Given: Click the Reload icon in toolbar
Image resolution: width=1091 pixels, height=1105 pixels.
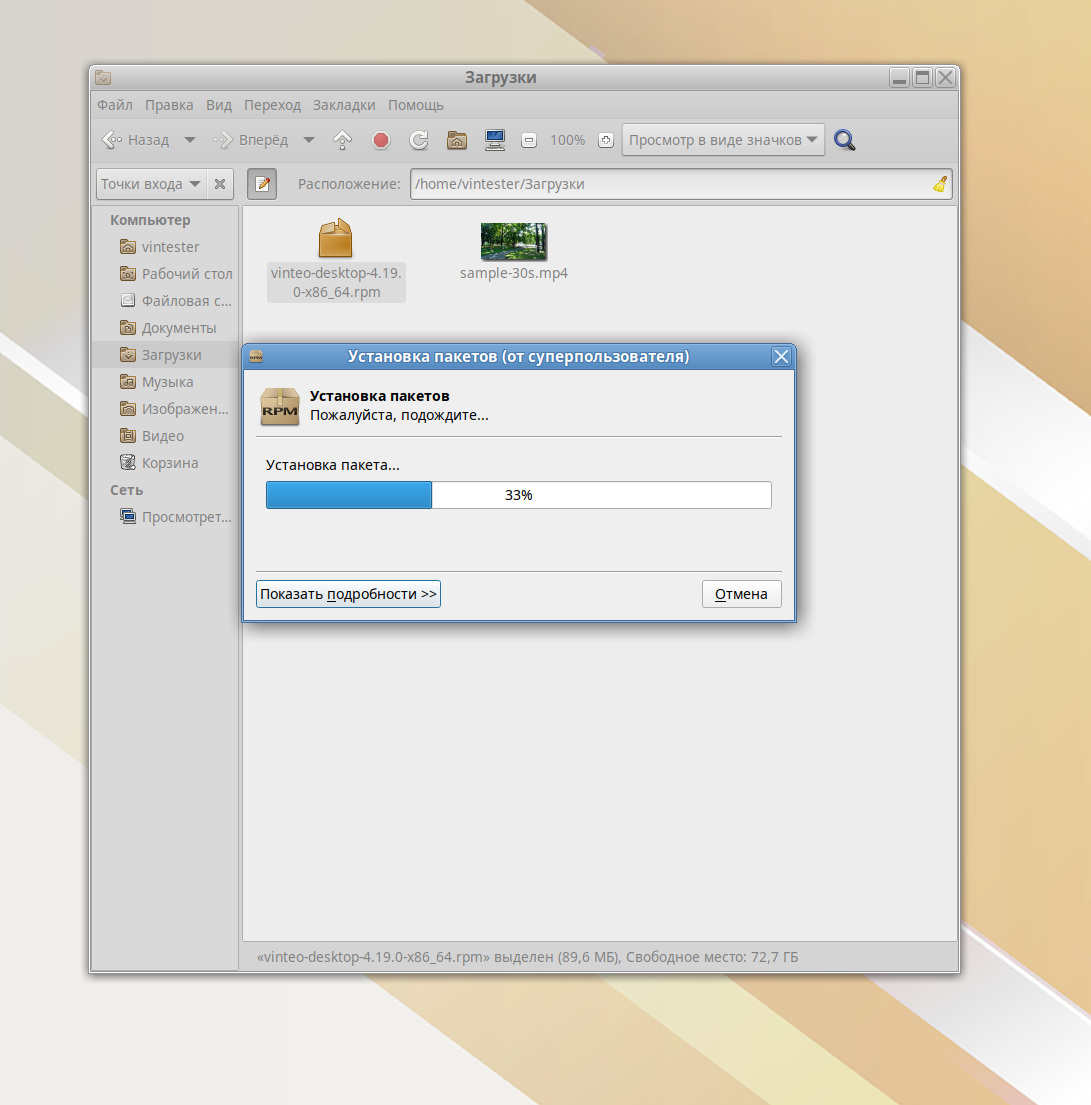Looking at the screenshot, I should [419, 141].
